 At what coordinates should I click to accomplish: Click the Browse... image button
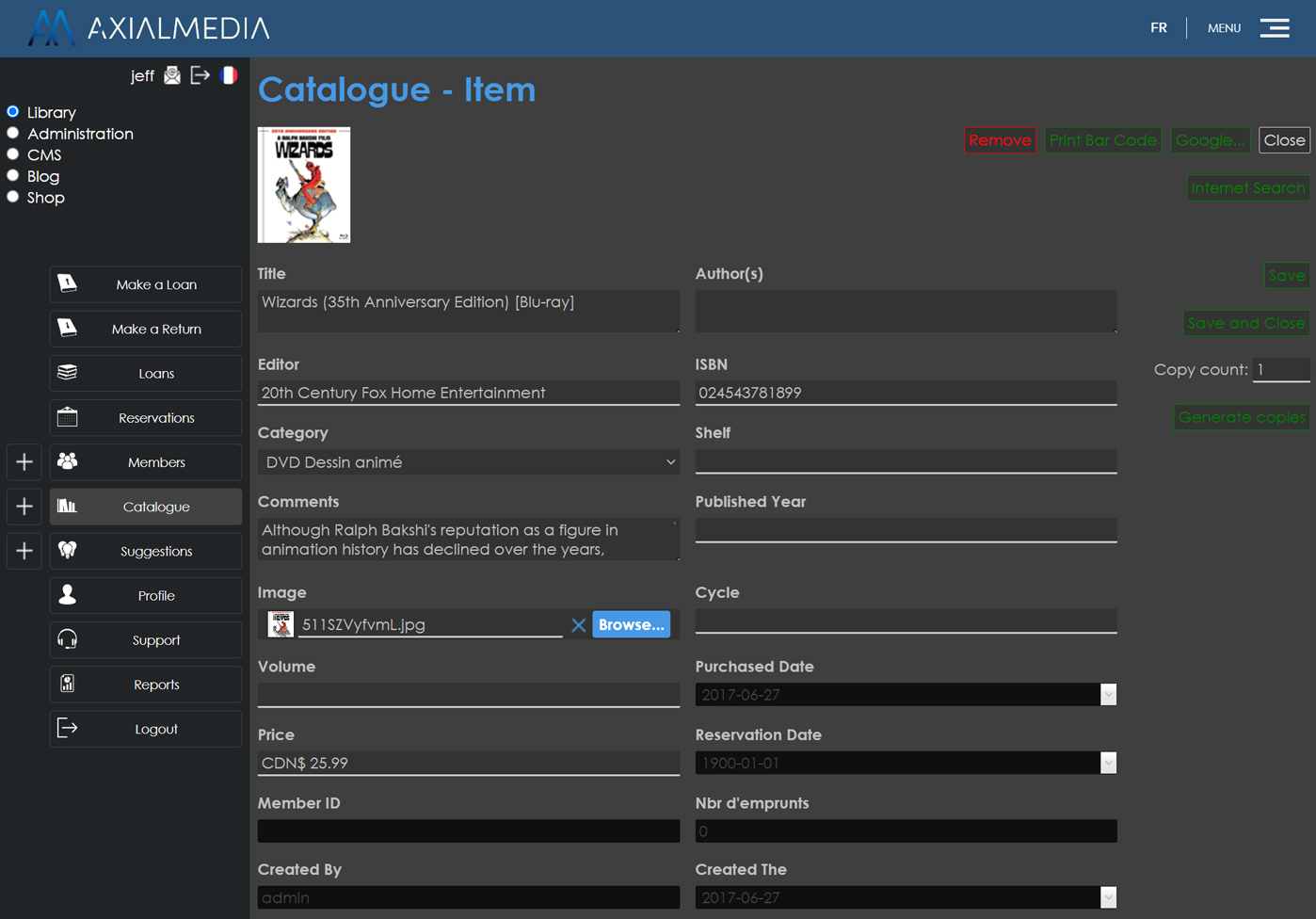(x=631, y=625)
